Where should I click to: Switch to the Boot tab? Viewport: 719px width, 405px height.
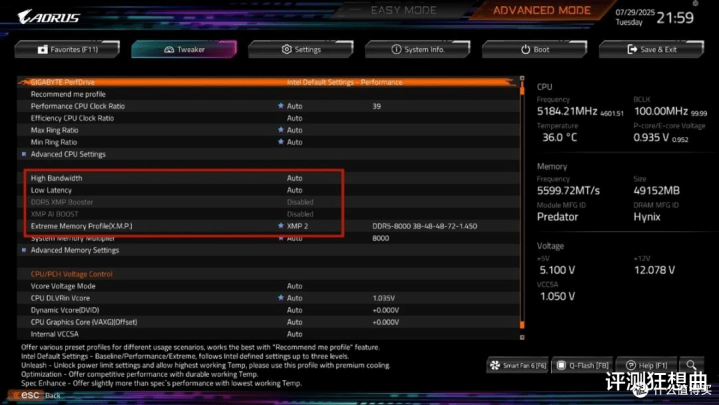pyautogui.click(x=535, y=49)
